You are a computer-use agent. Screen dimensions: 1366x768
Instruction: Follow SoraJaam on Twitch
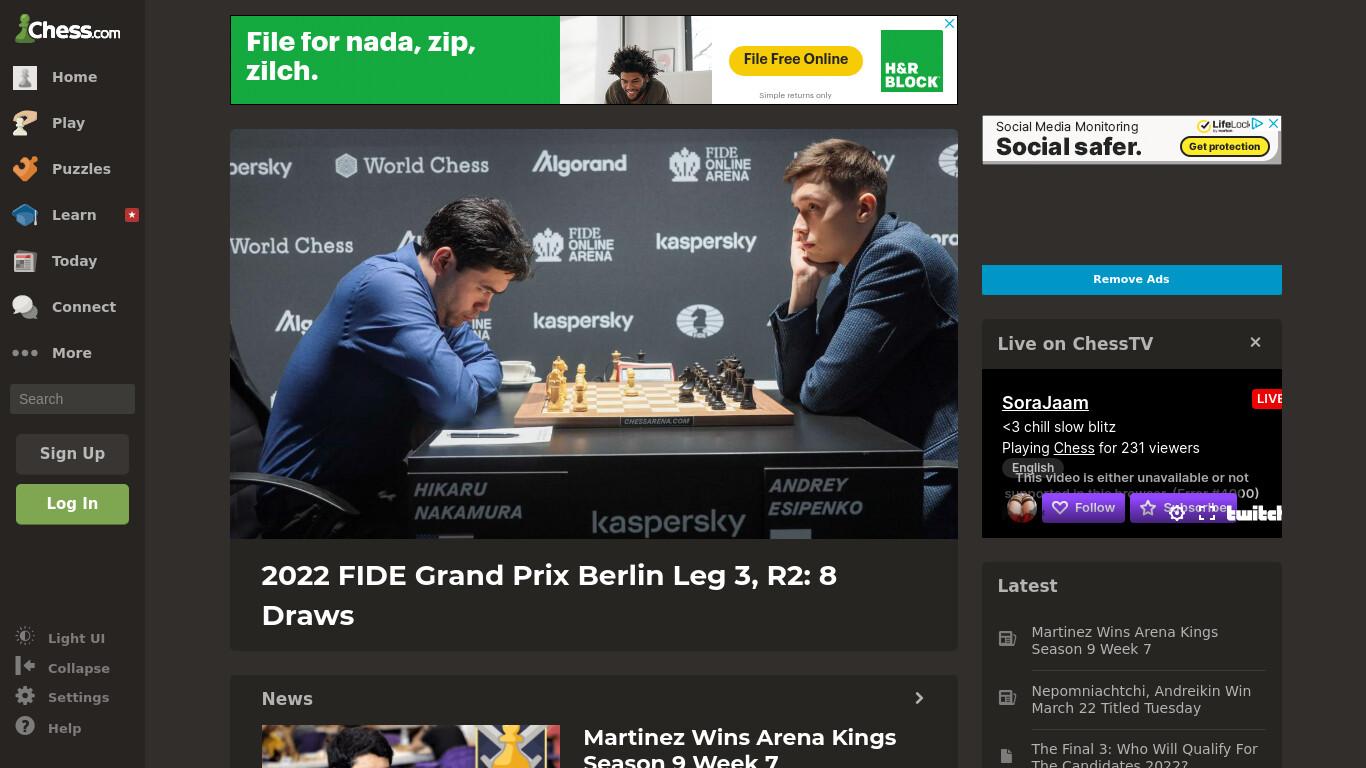[1083, 508]
